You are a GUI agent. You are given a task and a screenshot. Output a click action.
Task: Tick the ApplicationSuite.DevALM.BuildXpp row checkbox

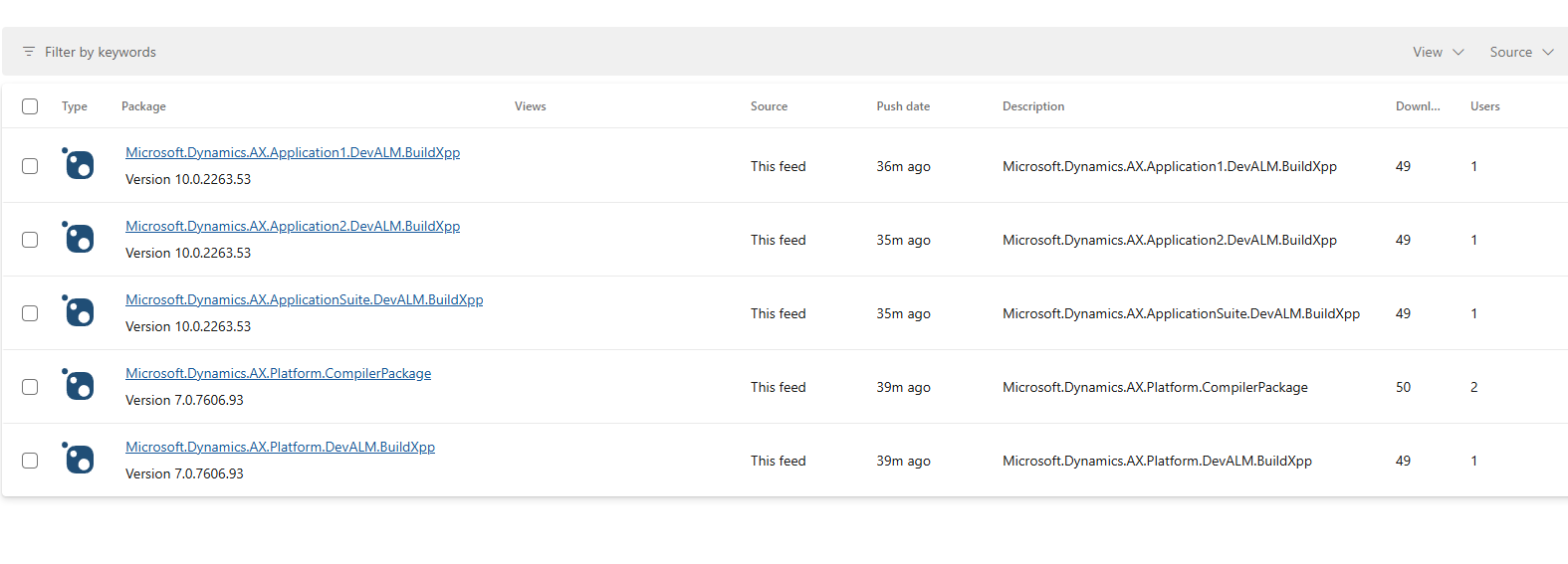point(30,313)
